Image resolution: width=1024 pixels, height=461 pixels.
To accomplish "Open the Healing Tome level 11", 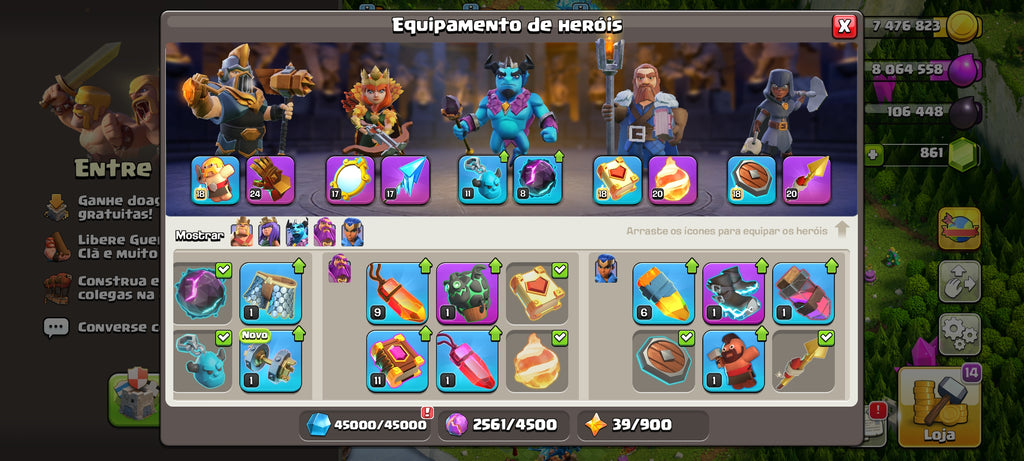I will coord(397,361).
